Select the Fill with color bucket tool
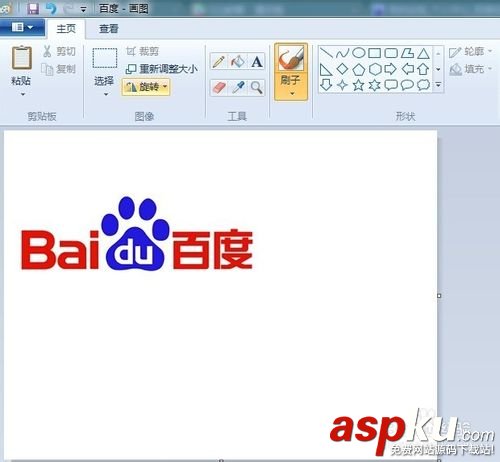Image resolution: width=500 pixels, height=462 pixels. 238,62
